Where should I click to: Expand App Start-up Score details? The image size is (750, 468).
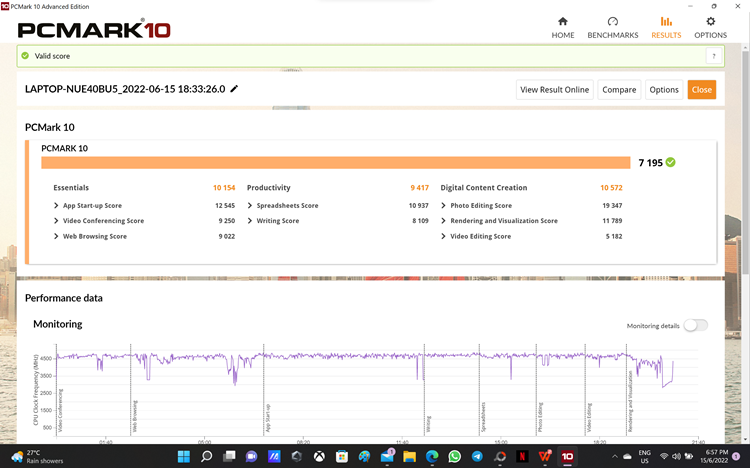pos(56,205)
